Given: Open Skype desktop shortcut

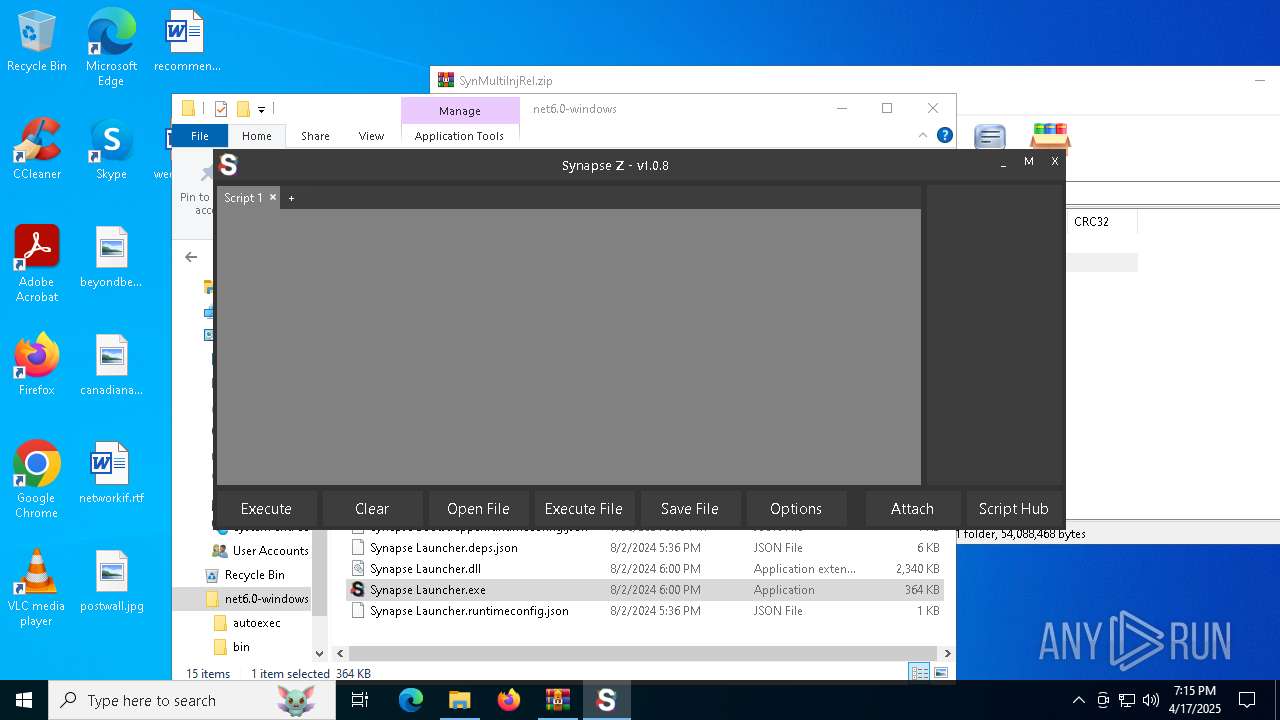Looking at the screenshot, I should [x=111, y=149].
